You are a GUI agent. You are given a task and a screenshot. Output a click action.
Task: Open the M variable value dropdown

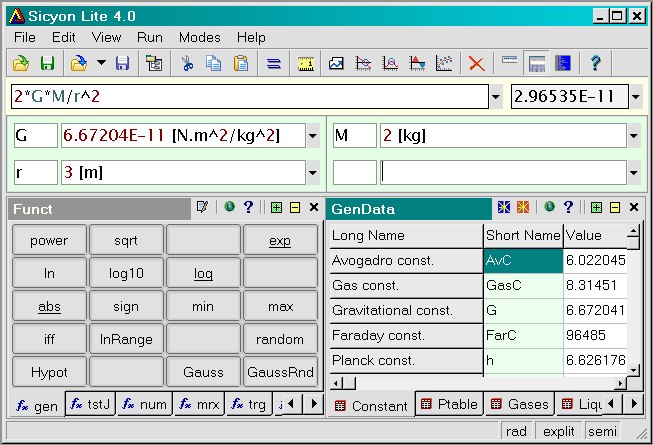click(633, 136)
